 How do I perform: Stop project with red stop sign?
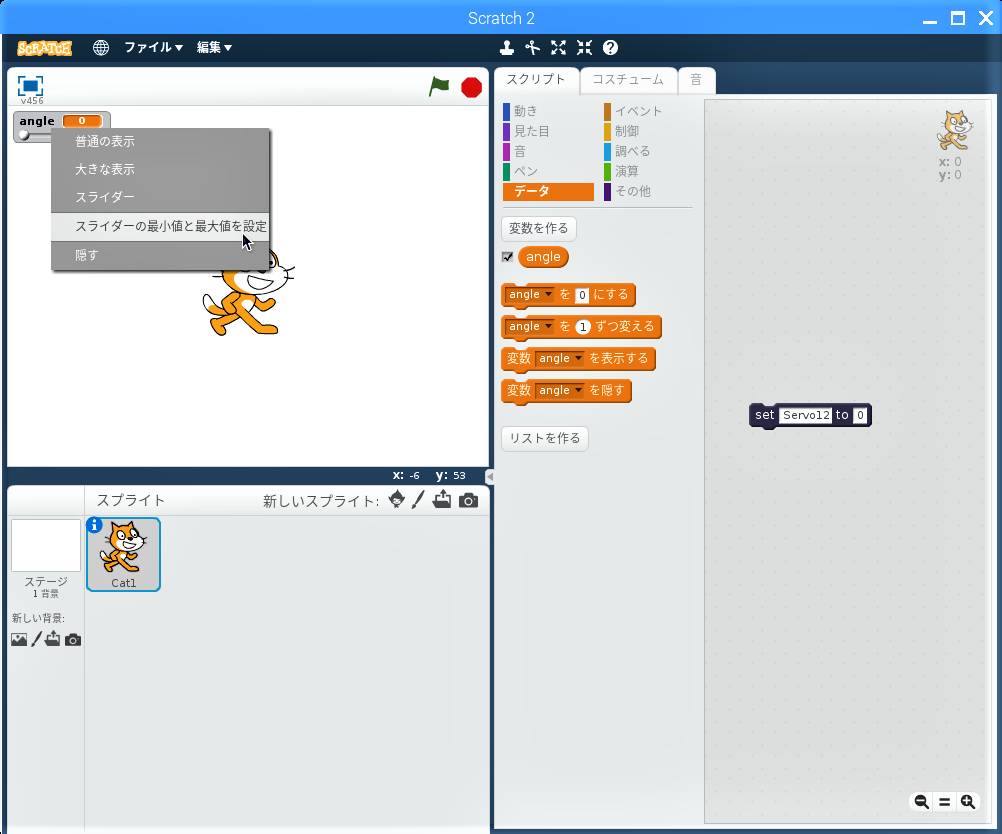pyautogui.click(x=472, y=87)
